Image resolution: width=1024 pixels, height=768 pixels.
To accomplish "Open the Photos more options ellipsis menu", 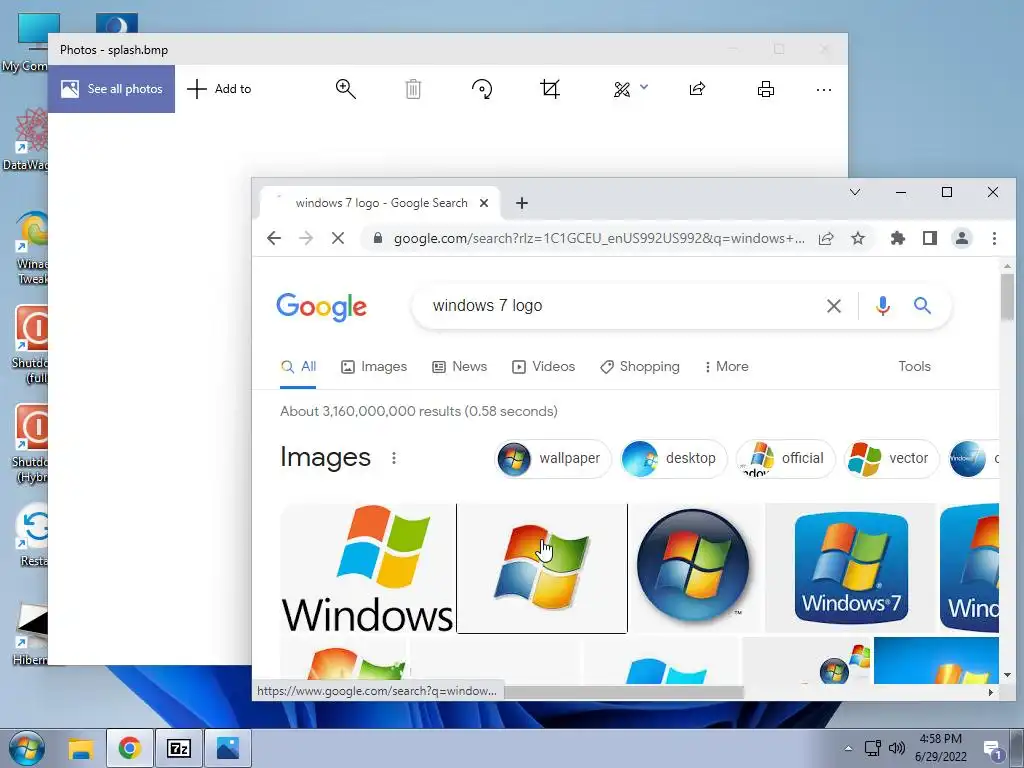I will pos(824,89).
